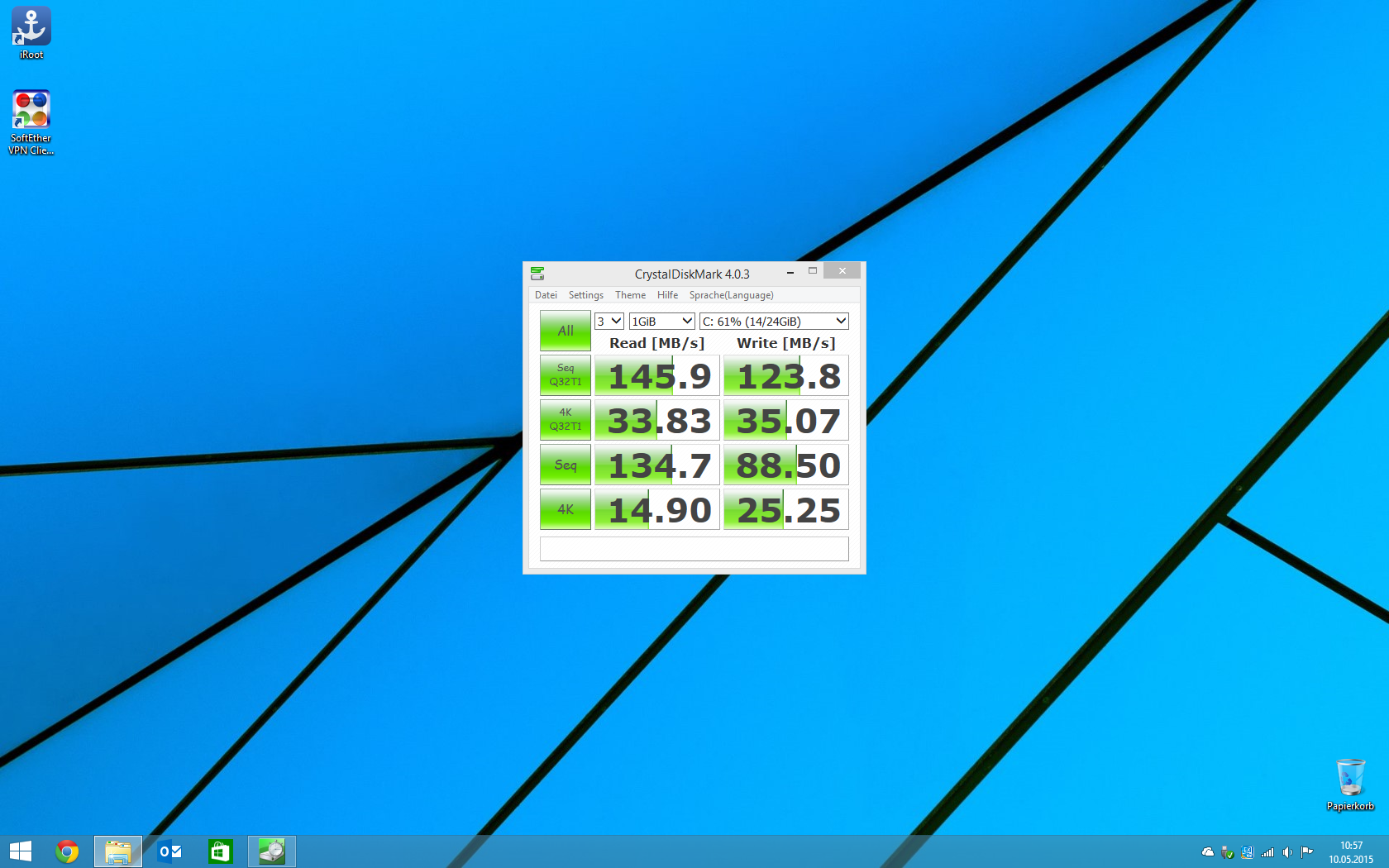Open the Settings menu

[586, 295]
